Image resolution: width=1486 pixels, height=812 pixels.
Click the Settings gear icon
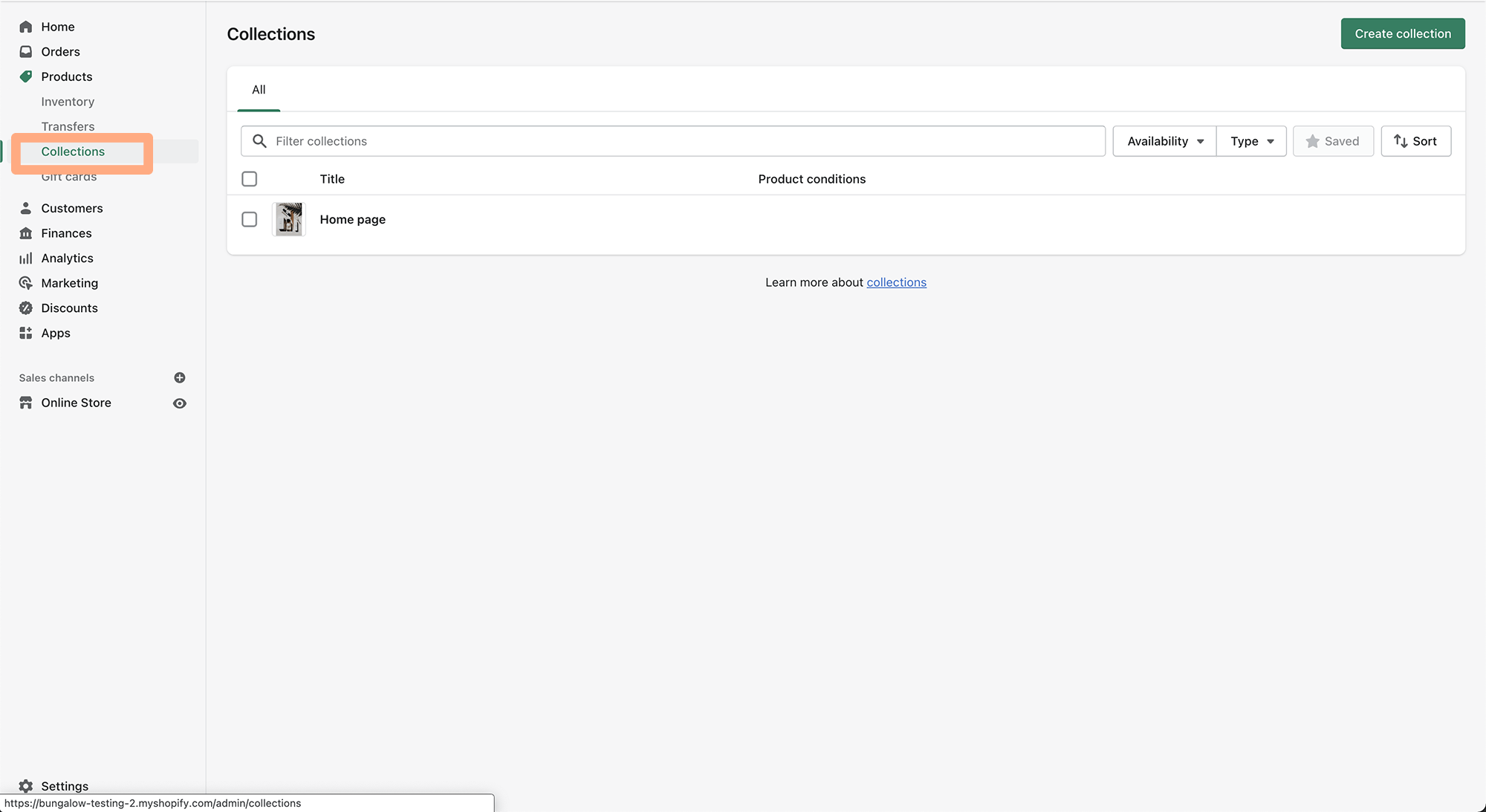click(x=26, y=786)
